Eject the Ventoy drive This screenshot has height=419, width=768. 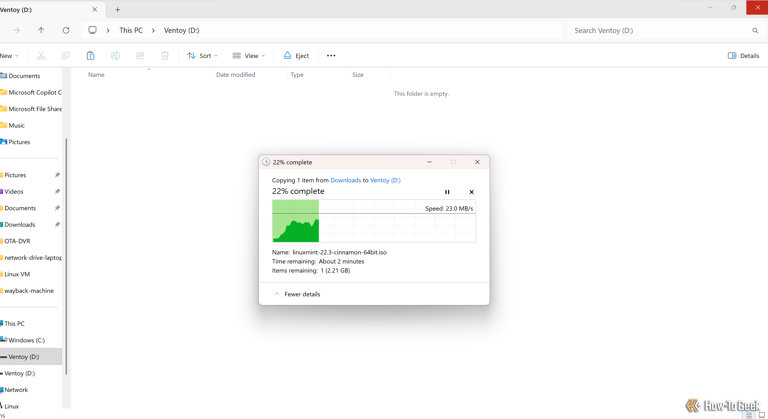coord(296,56)
